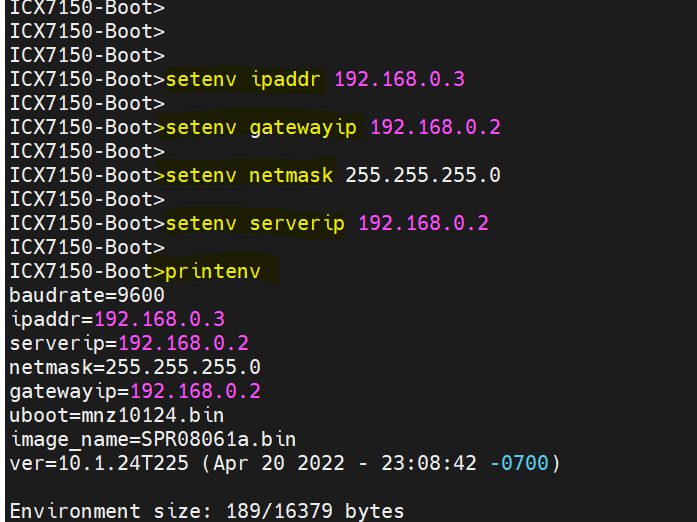Click the uboot=mnz10124.bin line
Viewport: 697px width, 522px height.
pos(116,415)
